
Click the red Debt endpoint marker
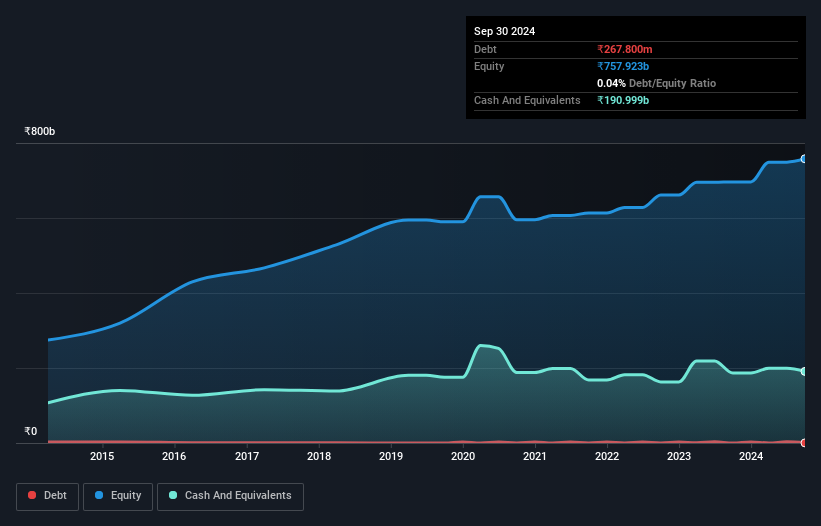[x=804, y=442]
